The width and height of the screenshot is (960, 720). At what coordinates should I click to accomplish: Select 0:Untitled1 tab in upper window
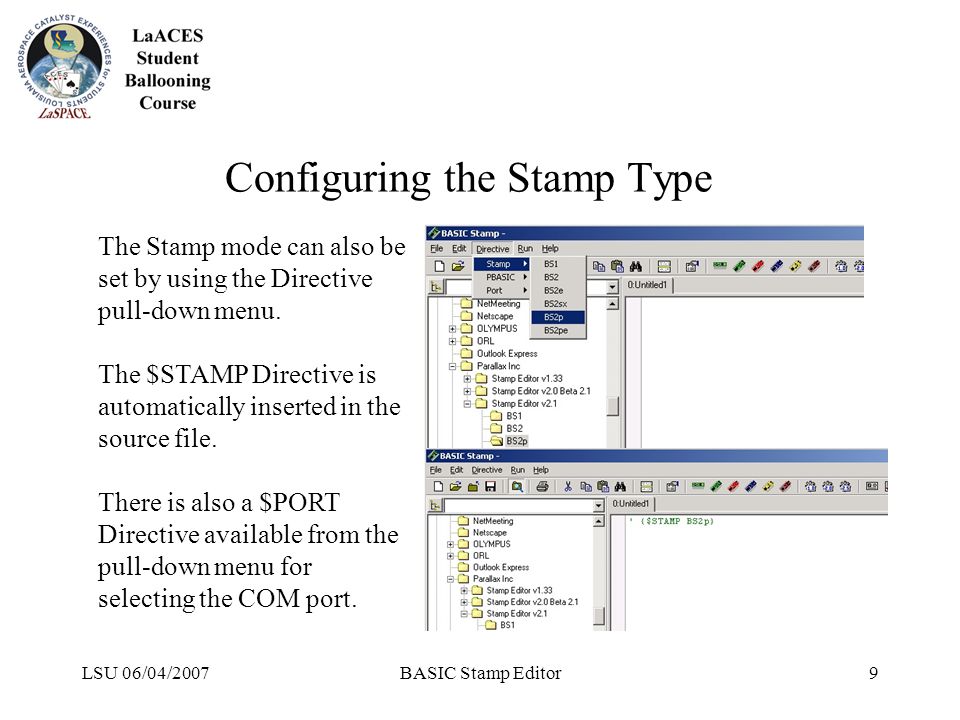[647, 285]
